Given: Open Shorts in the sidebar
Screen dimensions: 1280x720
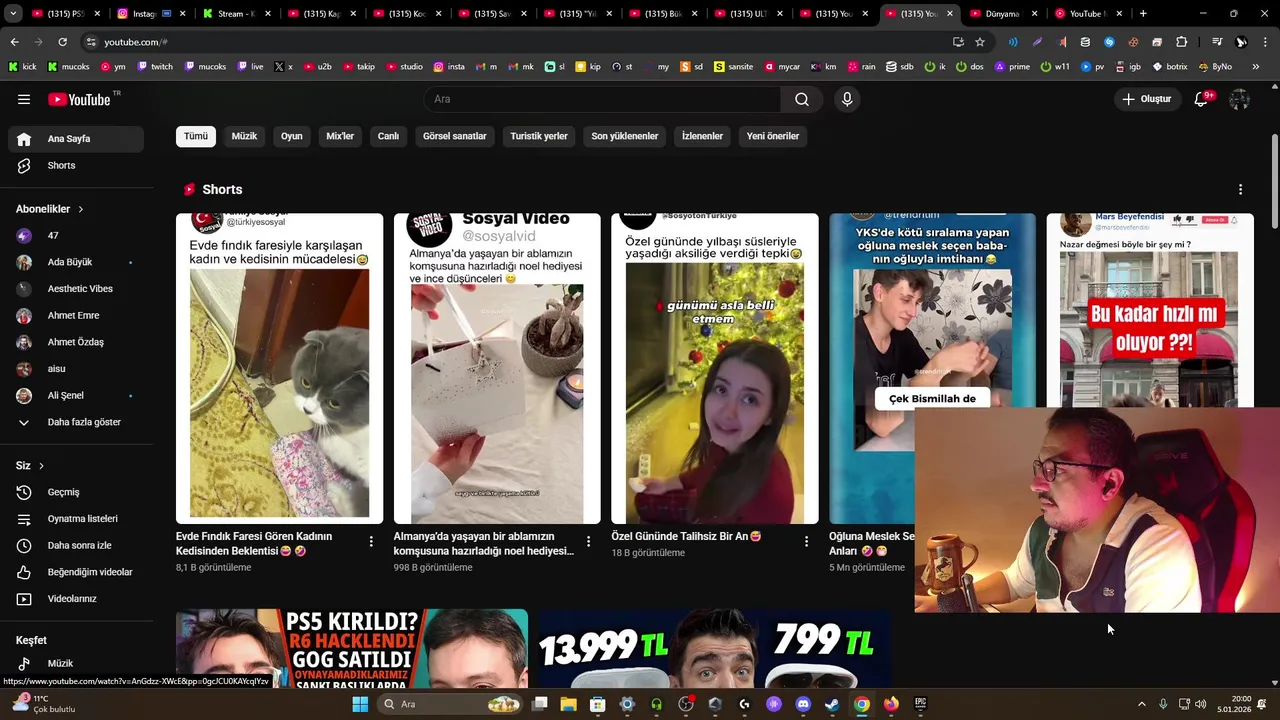Looking at the screenshot, I should pos(76,166).
